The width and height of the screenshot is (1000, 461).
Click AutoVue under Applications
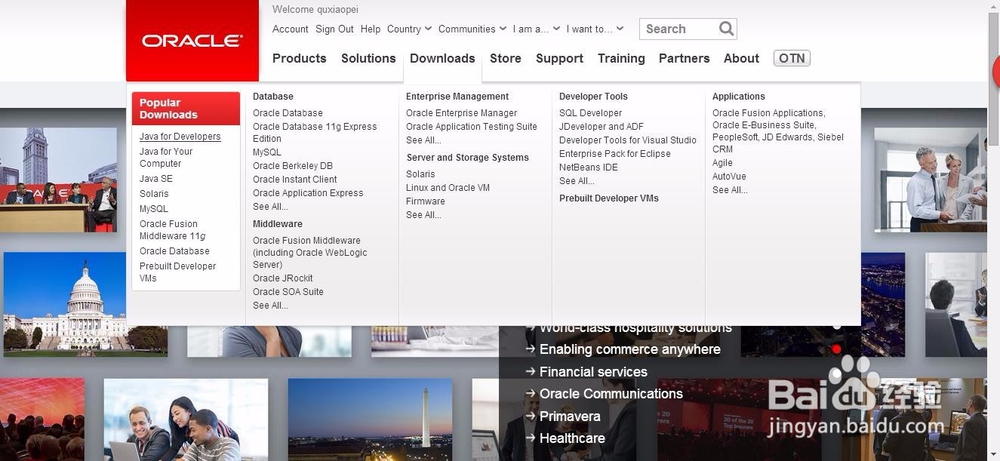[729, 176]
